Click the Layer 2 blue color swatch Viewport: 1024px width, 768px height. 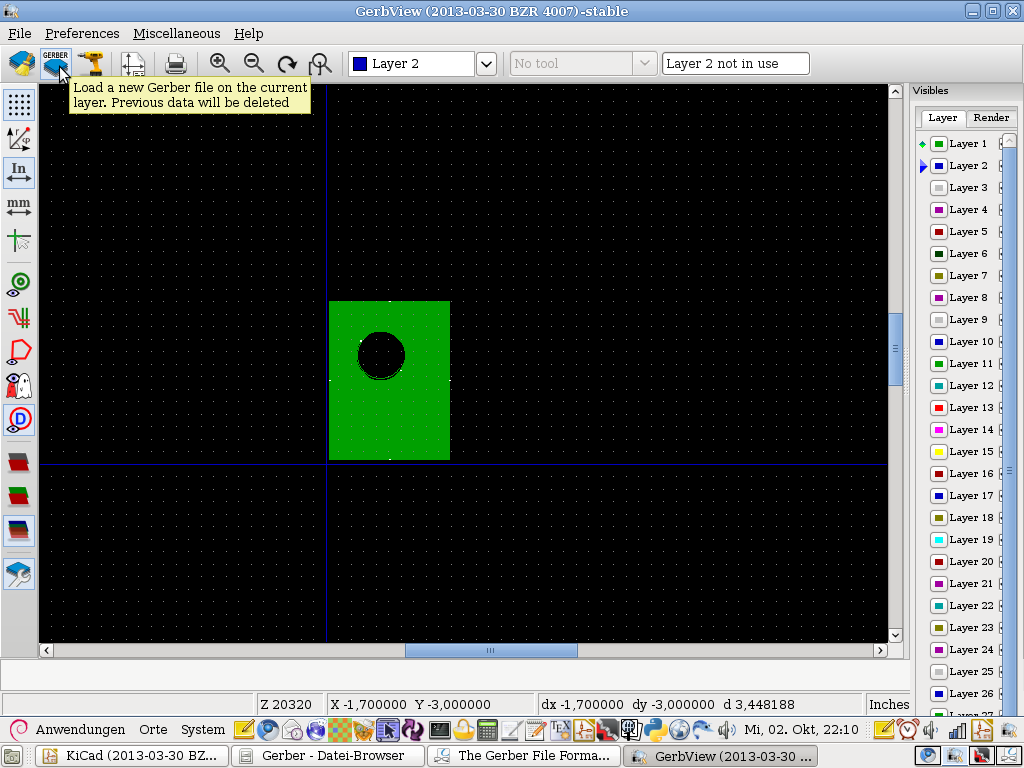[938, 166]
